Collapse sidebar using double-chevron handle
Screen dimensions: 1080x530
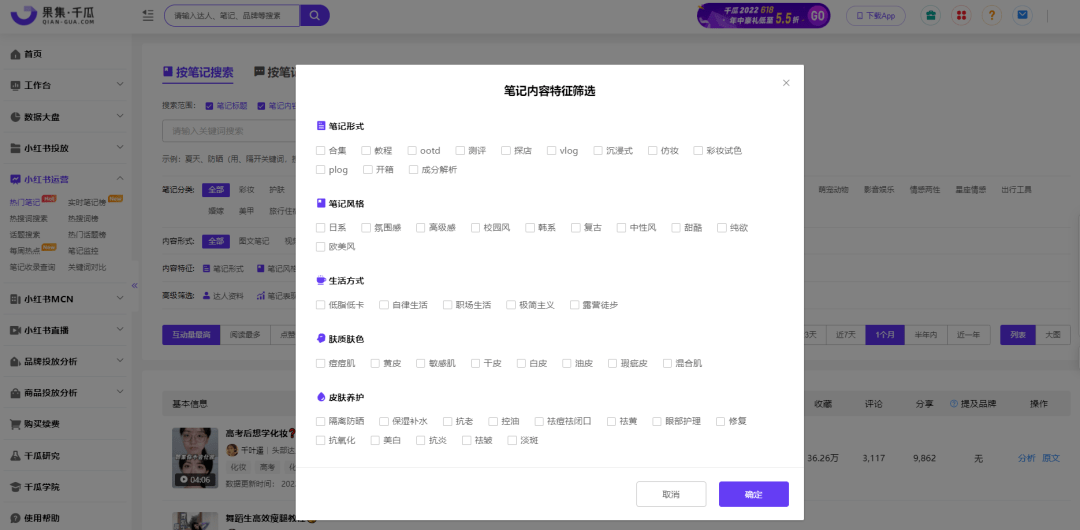point(134,285)
